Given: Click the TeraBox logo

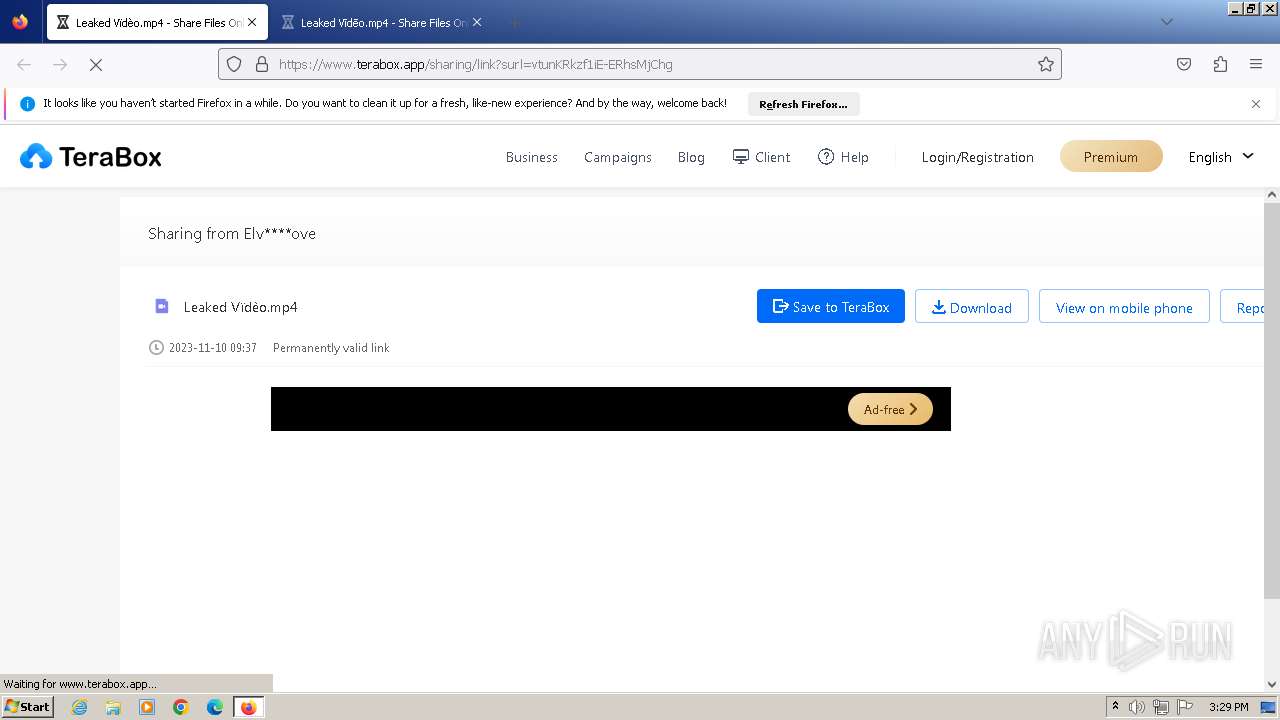Looking at the screenshot, I should click(91, 156).
